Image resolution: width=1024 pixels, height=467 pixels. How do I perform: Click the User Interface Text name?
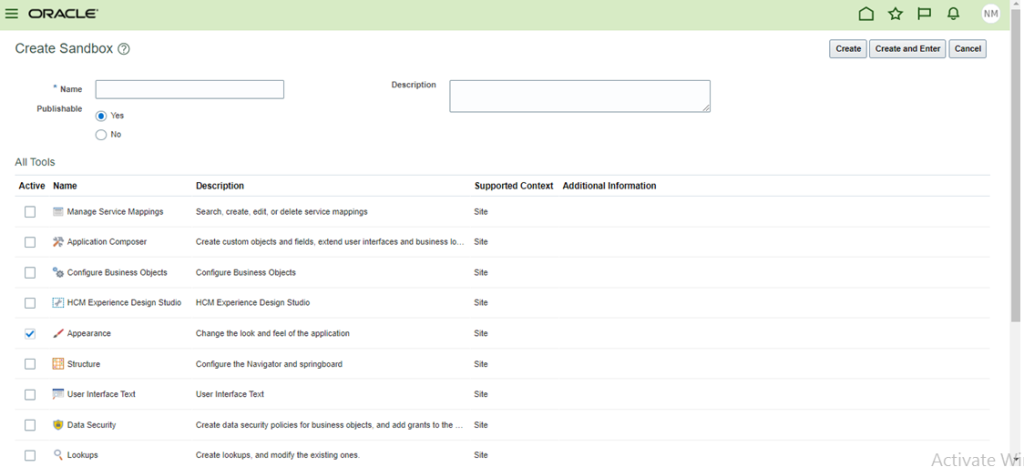[101, 395]
